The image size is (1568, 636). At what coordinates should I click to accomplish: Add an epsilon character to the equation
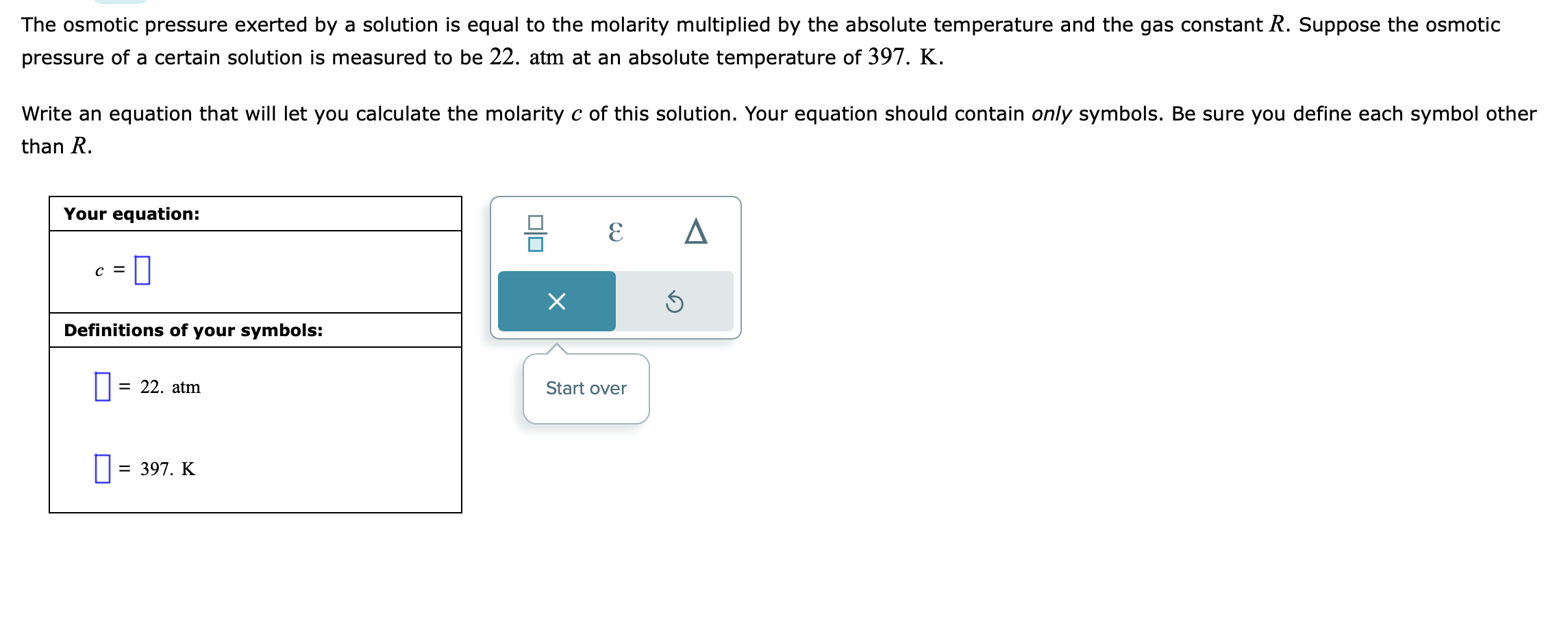coord(616,233)
